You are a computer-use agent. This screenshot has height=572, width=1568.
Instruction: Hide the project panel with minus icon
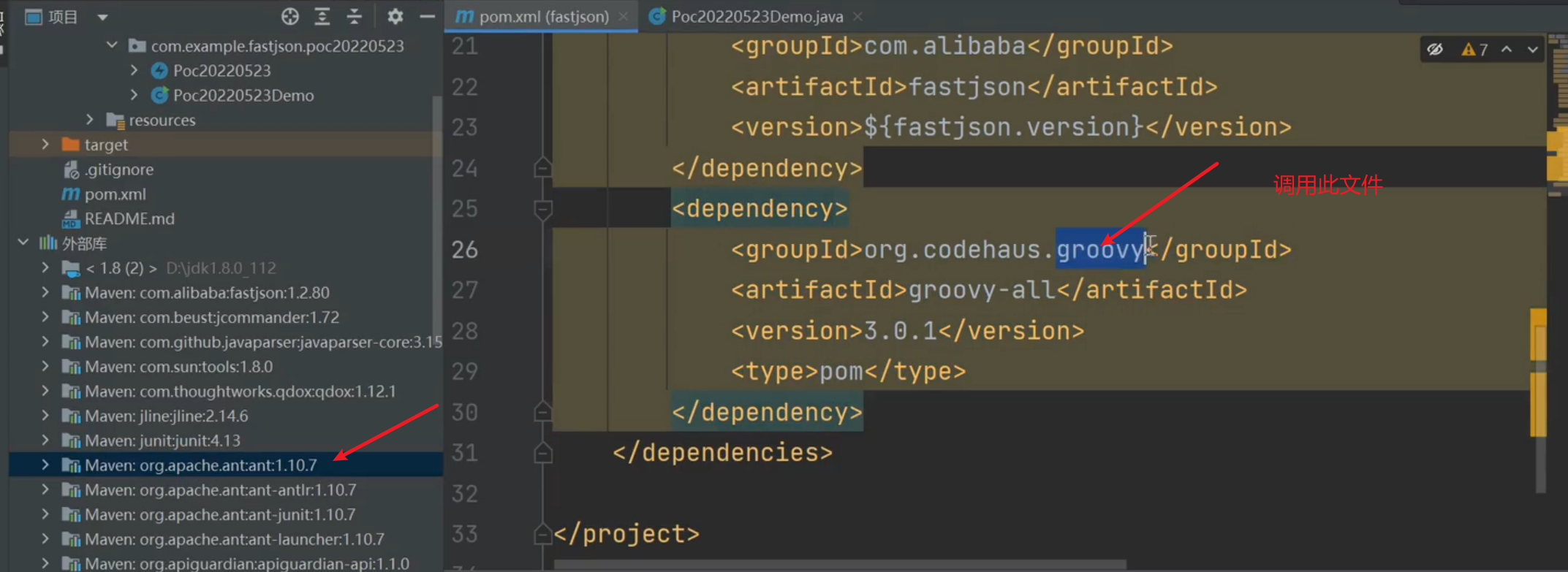[427, 16]
